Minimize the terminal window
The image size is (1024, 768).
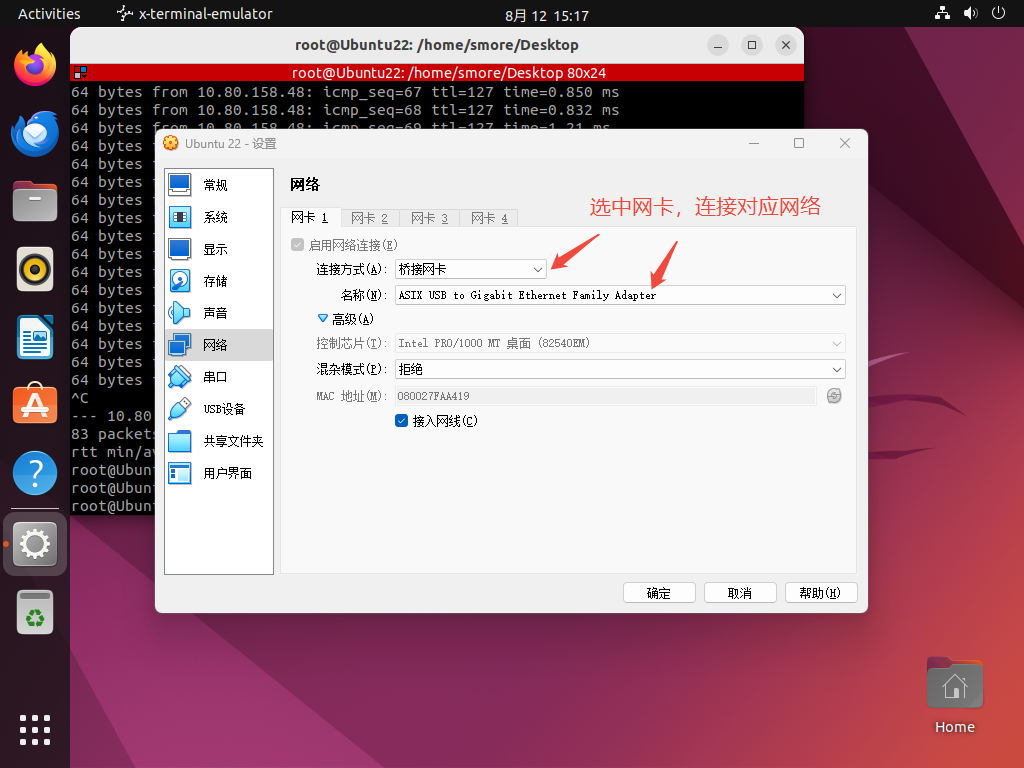[718, 45]
